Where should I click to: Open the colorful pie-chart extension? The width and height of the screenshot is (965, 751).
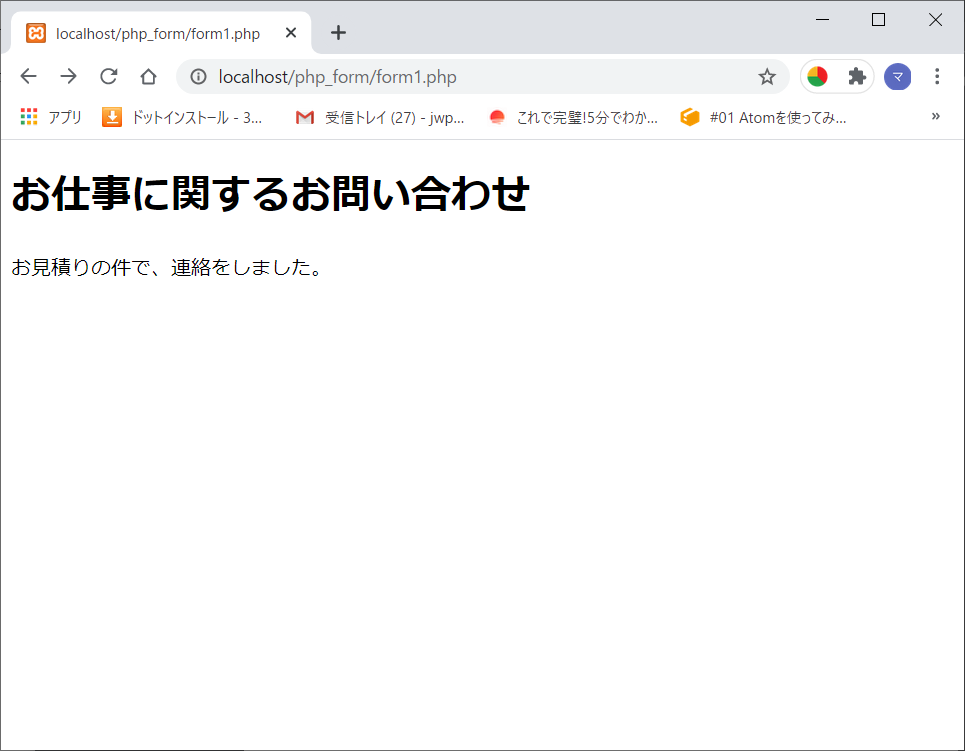point(817,76)
